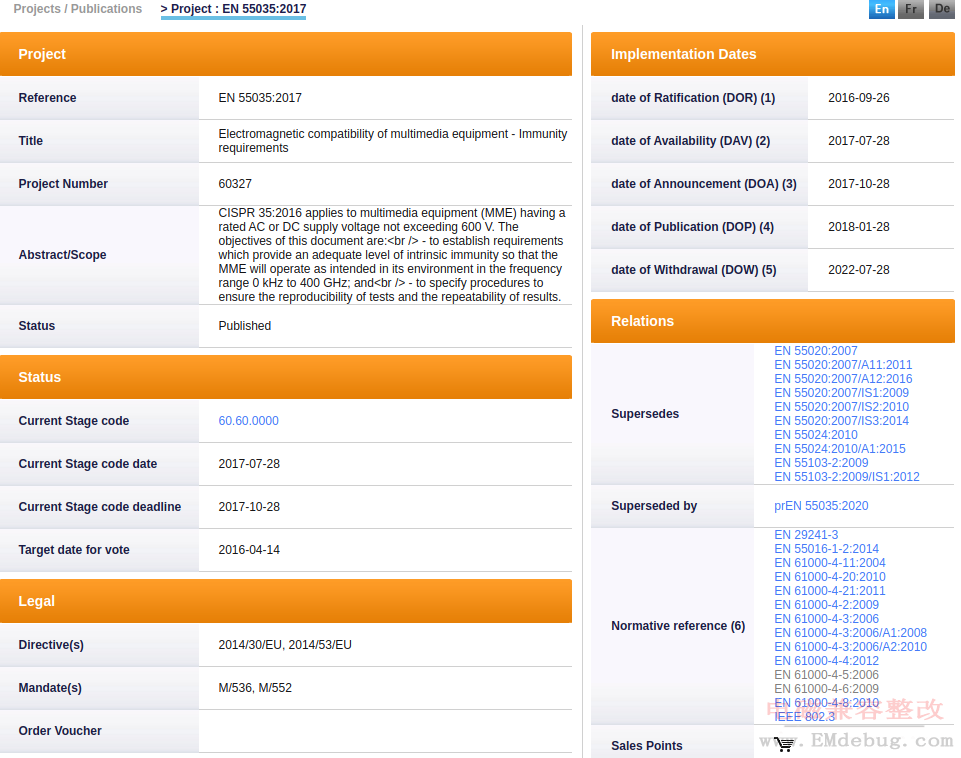961x758 pixels.
Task: Open EN 55016-1-2:2014 link
Action: 826,549
